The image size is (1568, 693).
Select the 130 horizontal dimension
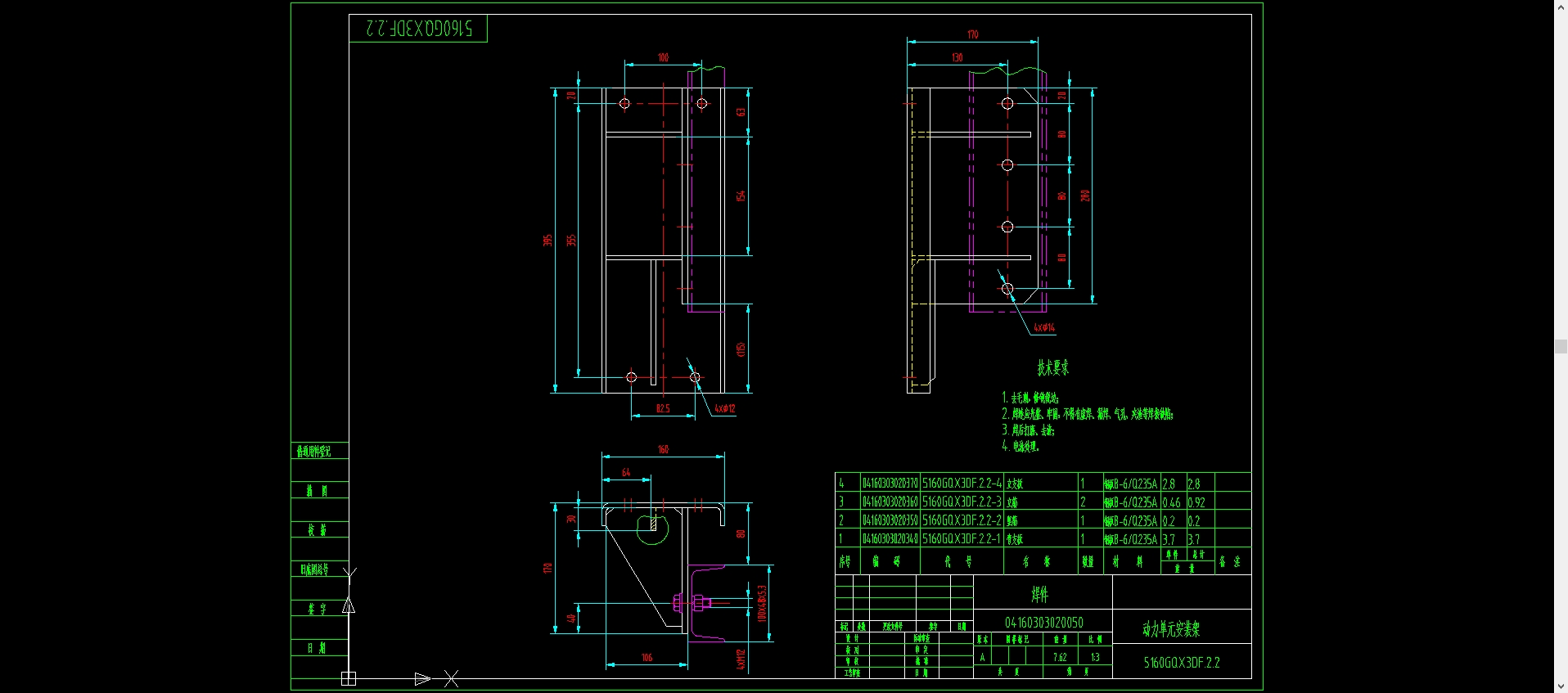957,57
